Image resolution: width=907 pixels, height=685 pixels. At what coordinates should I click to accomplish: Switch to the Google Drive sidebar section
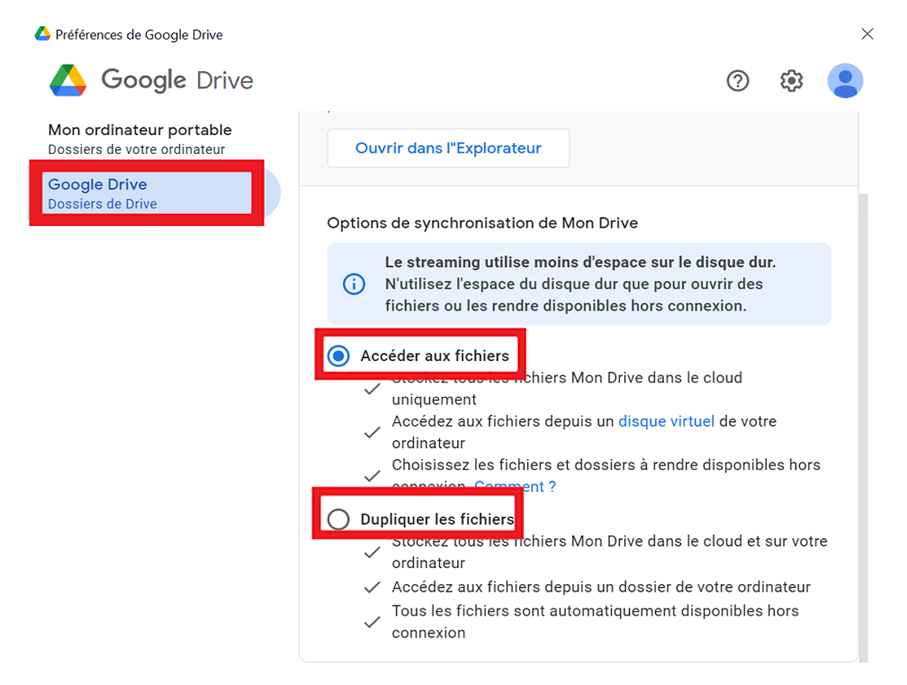click(x=155, y=193)
